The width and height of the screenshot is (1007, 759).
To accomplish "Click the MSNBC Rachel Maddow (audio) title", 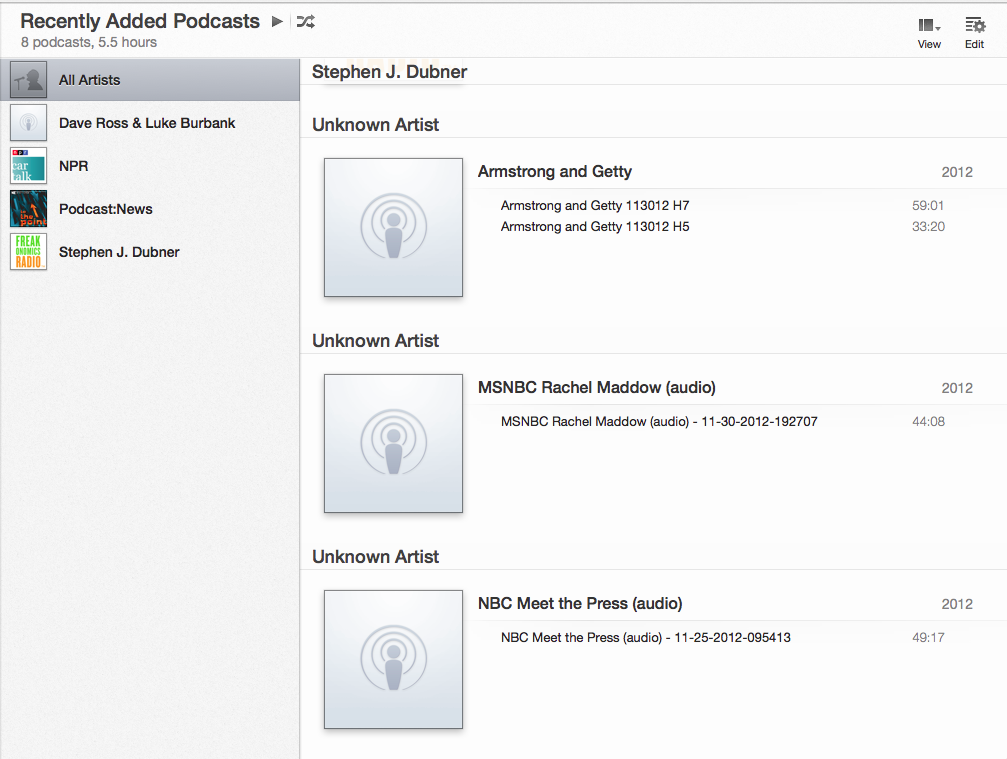I will pyautogui.click(x=597, y=387).
